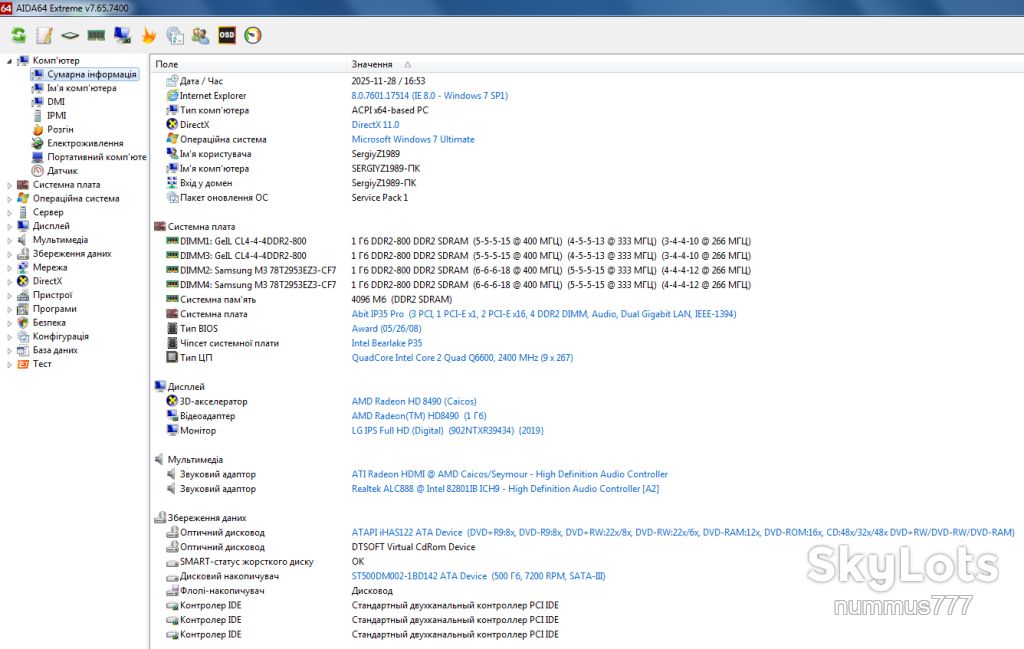The width and height of the screenshot is (1024, 649).
Task: Select the Конфігурація tree category
Action: point(61,336)
